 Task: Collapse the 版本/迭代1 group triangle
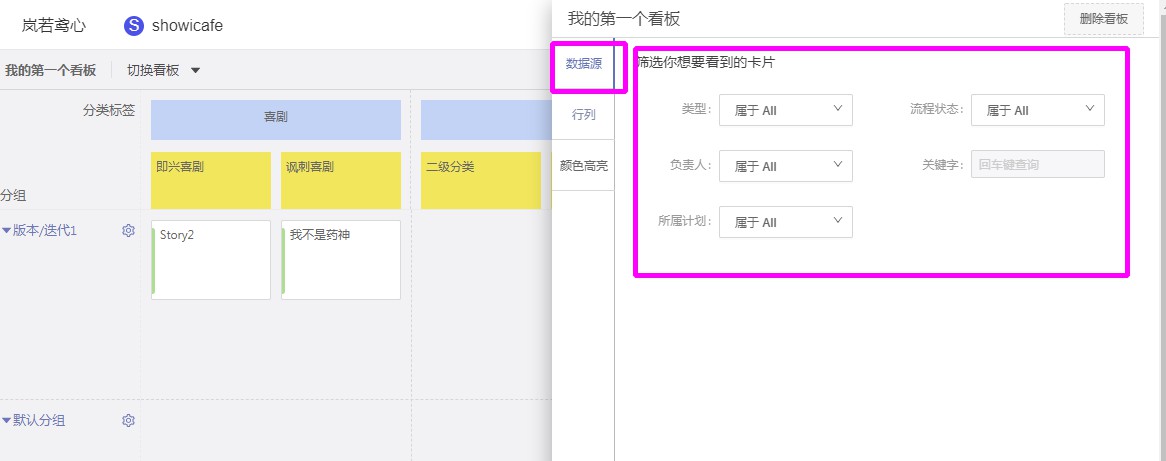click(7, 230)
